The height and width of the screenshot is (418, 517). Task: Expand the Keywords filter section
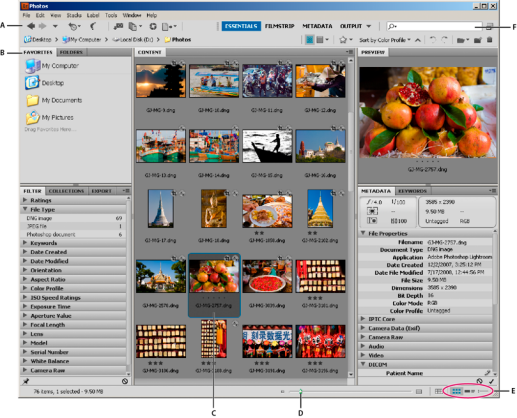(x=25, y=243)
